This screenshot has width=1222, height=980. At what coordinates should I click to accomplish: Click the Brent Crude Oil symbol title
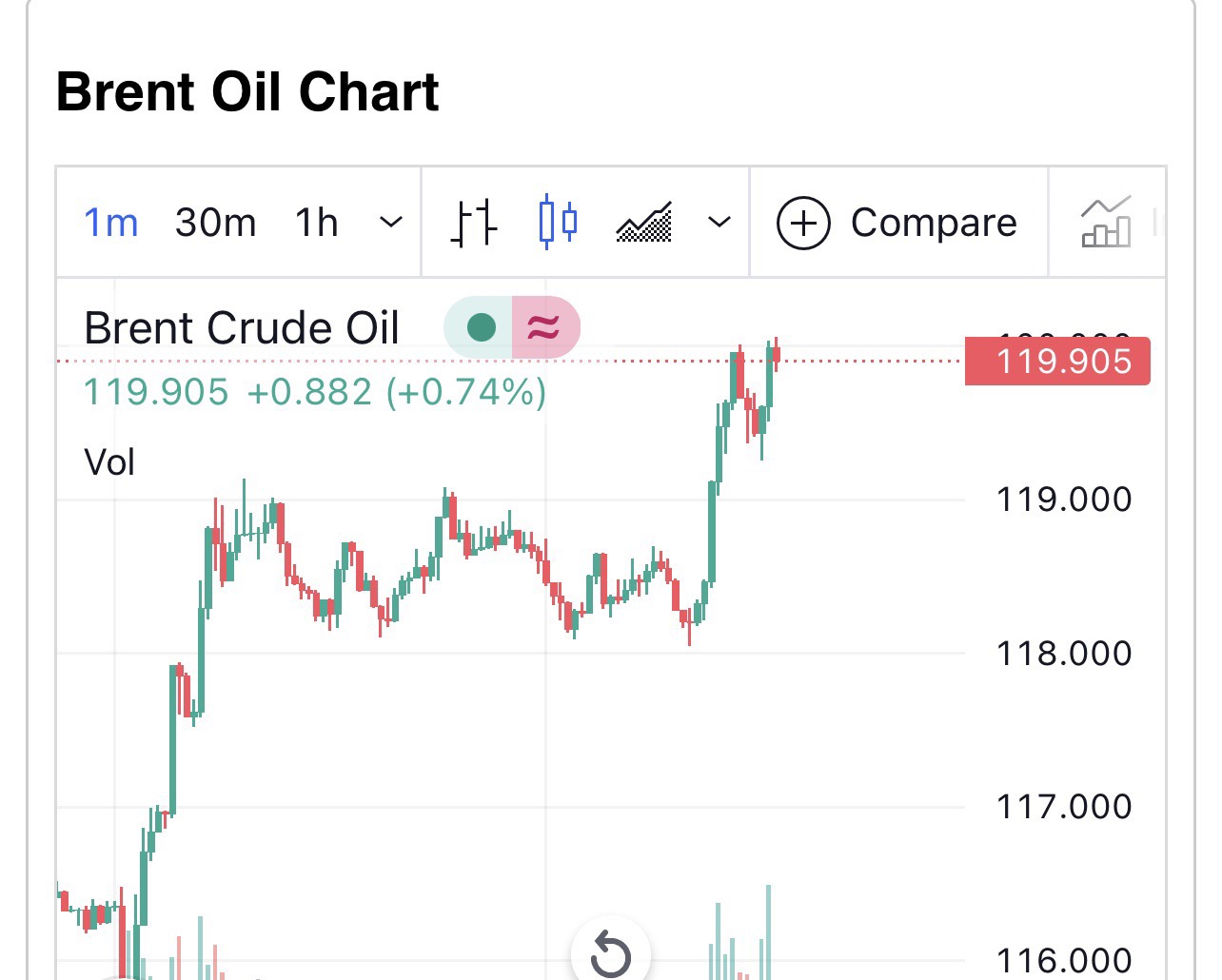(242, 328)
